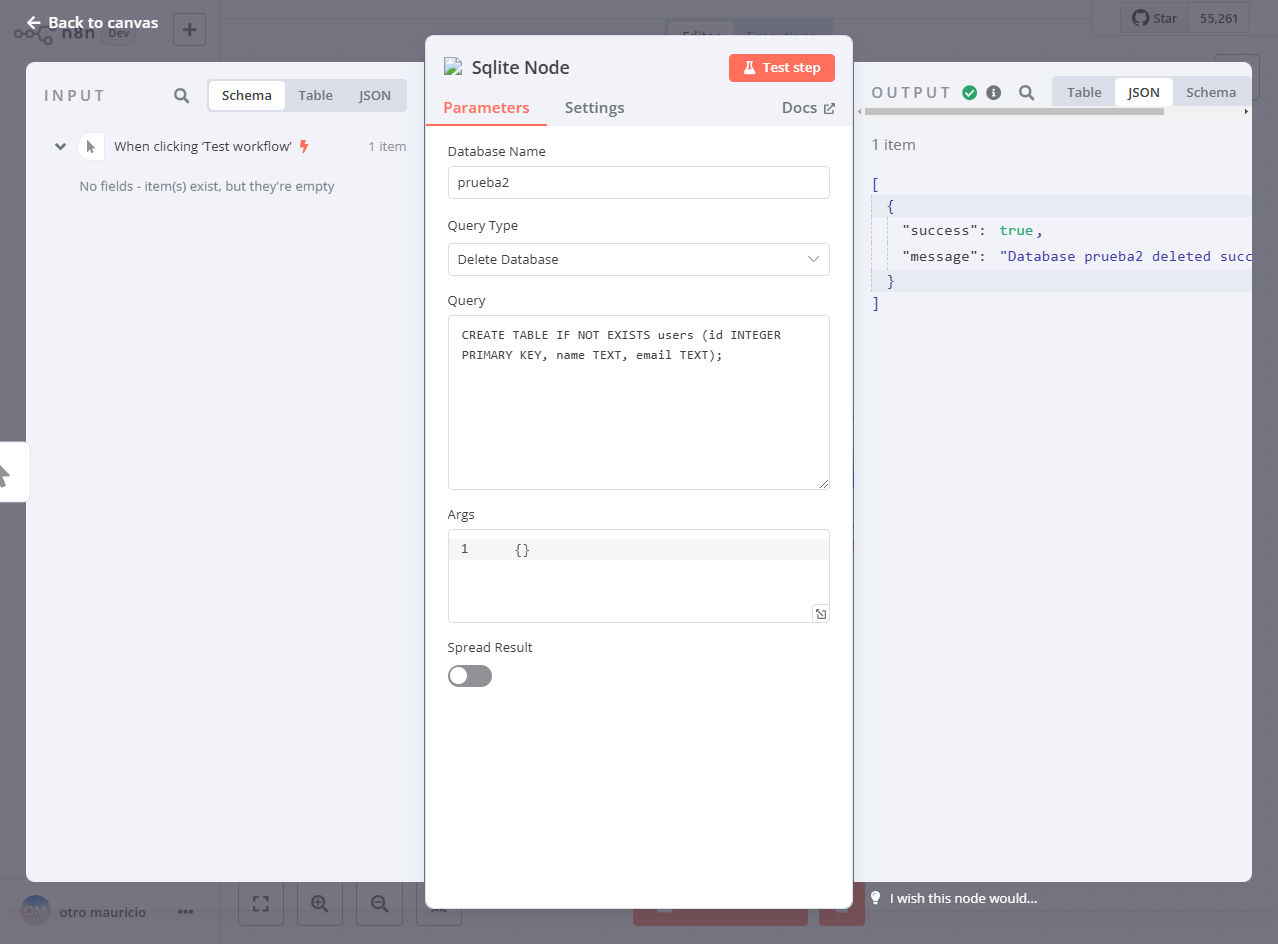Click the 'true' value in JSON output
This screenshot has height=944, width=1278.
point(1016,230)
